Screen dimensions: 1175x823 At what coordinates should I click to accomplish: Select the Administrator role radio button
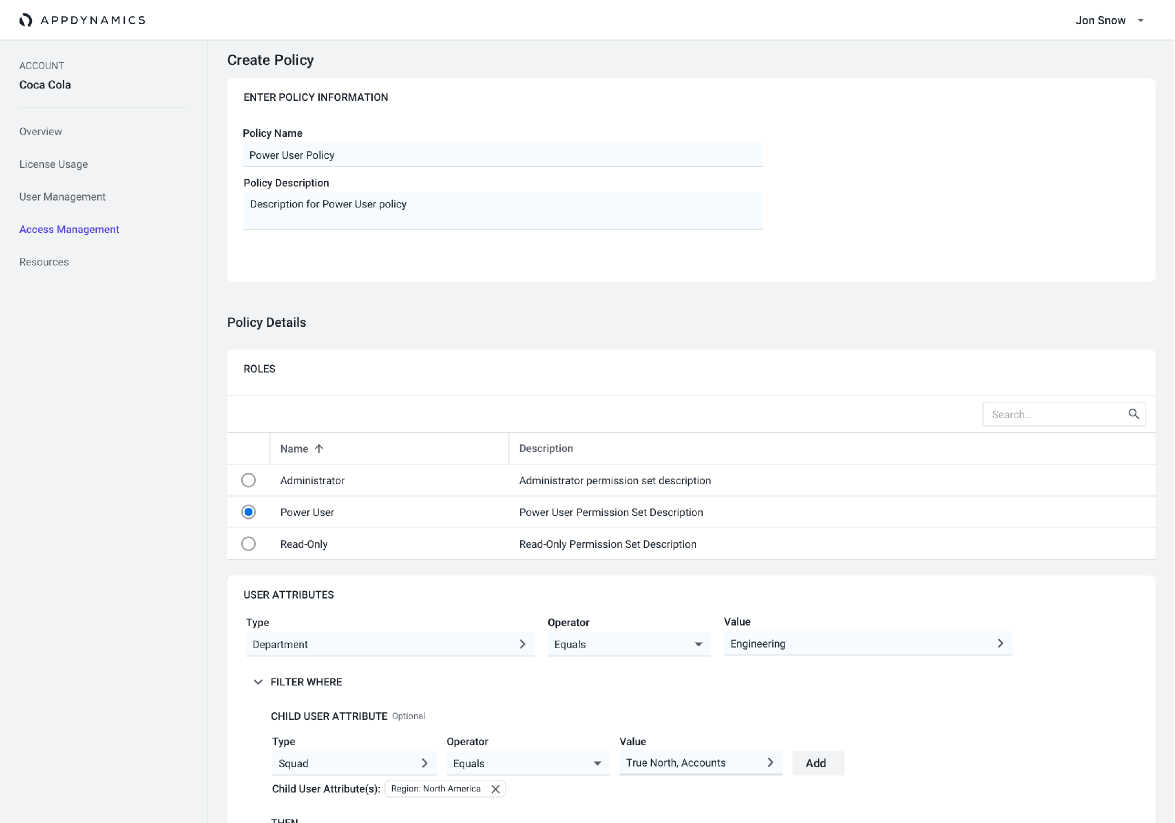(249, 480)
